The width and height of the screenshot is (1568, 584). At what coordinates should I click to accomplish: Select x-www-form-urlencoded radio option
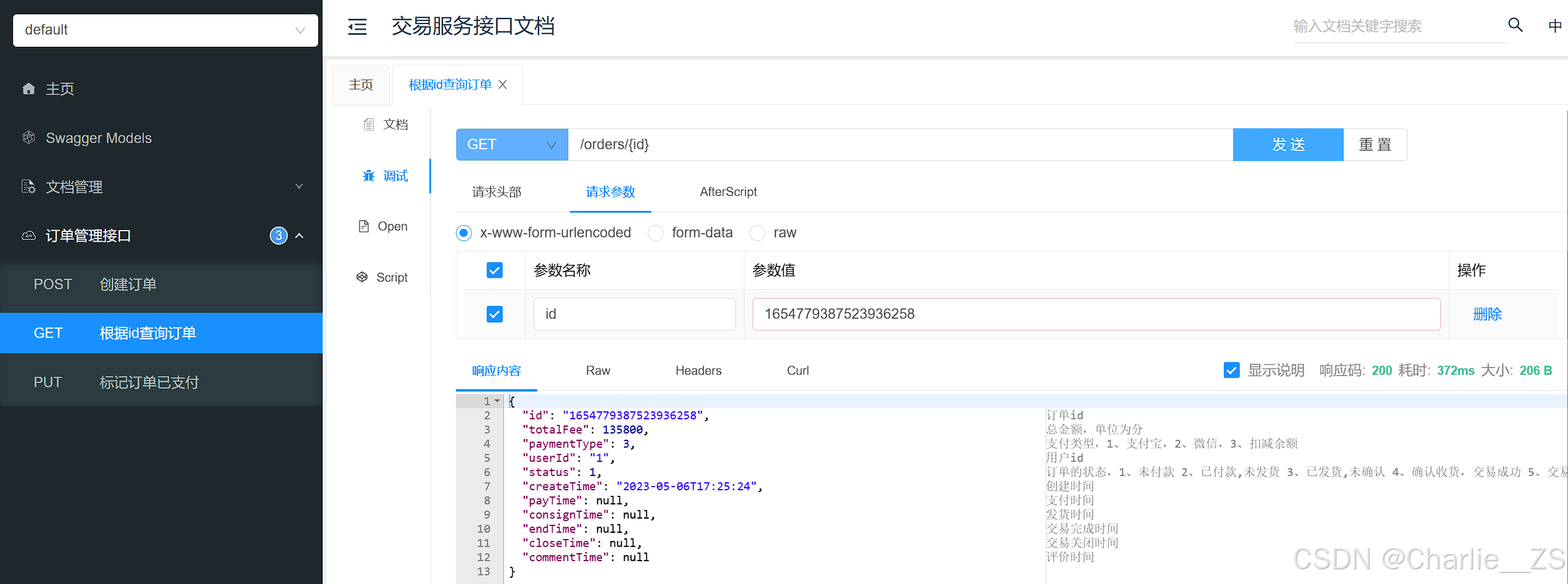click(464, 232)
